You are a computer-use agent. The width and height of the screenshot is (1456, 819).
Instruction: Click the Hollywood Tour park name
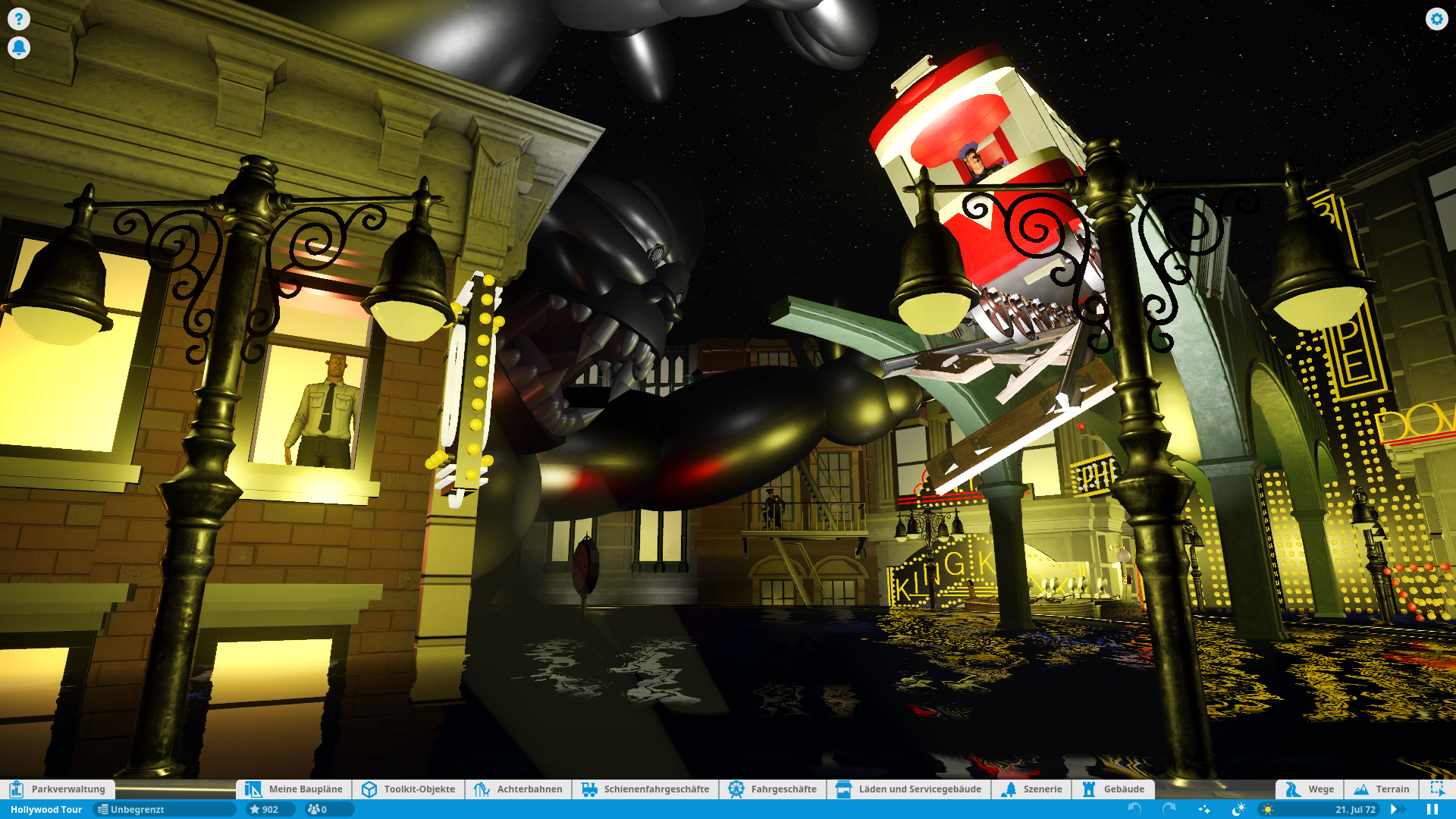click(46, 810)
